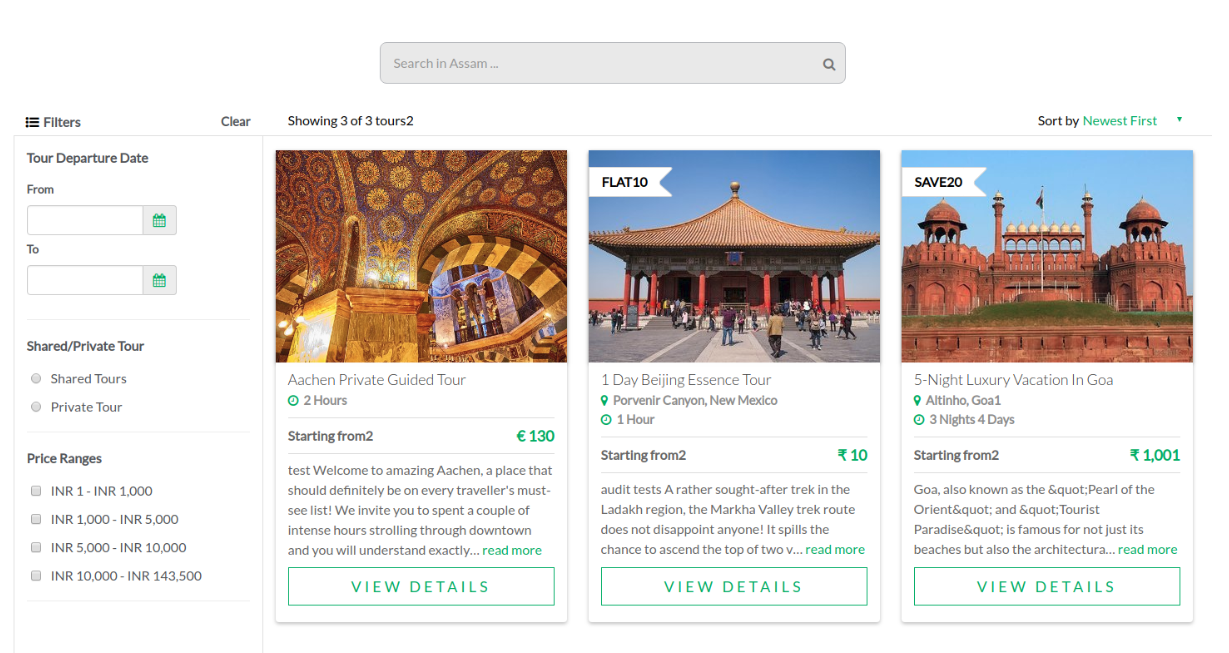
Task: Open read more on Beijing Essence Tour
Action: [834, 550]
